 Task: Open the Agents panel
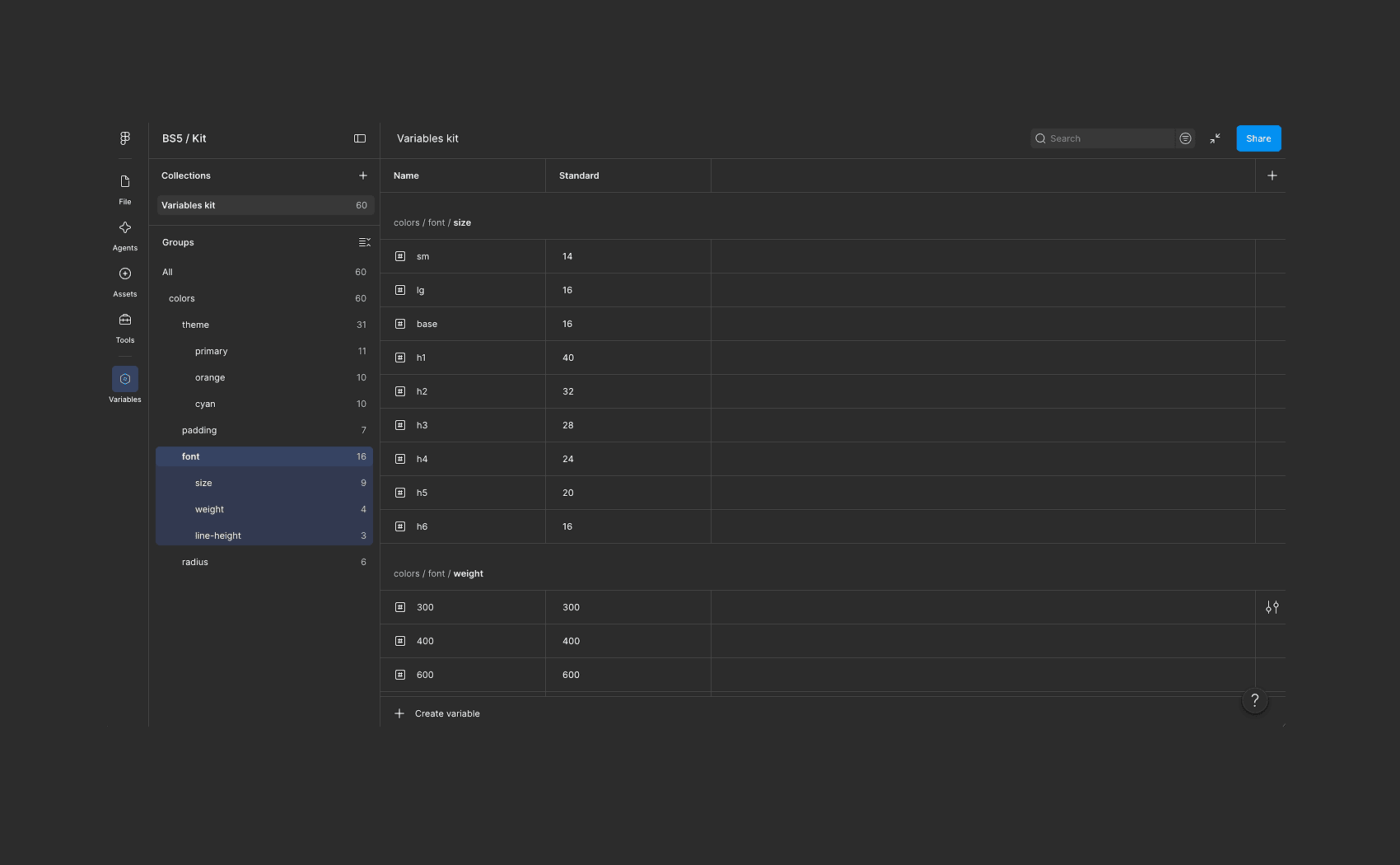coord(125,236)
